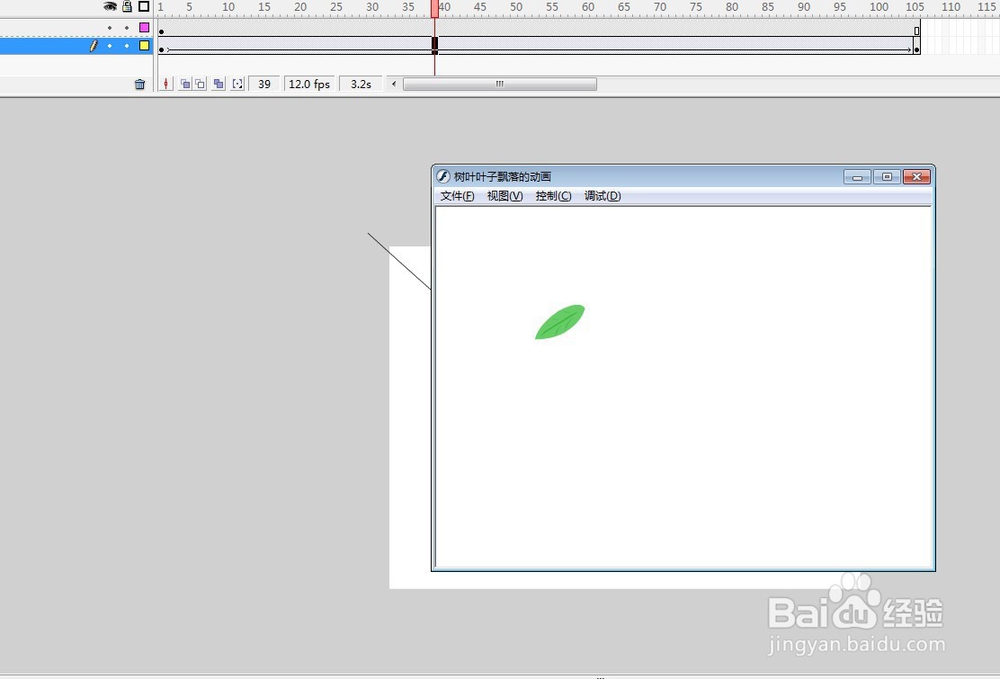The height and width of the screenshot is (679, 1000).
Task: Click the current frame number 39 field
Action: [264, 84]
